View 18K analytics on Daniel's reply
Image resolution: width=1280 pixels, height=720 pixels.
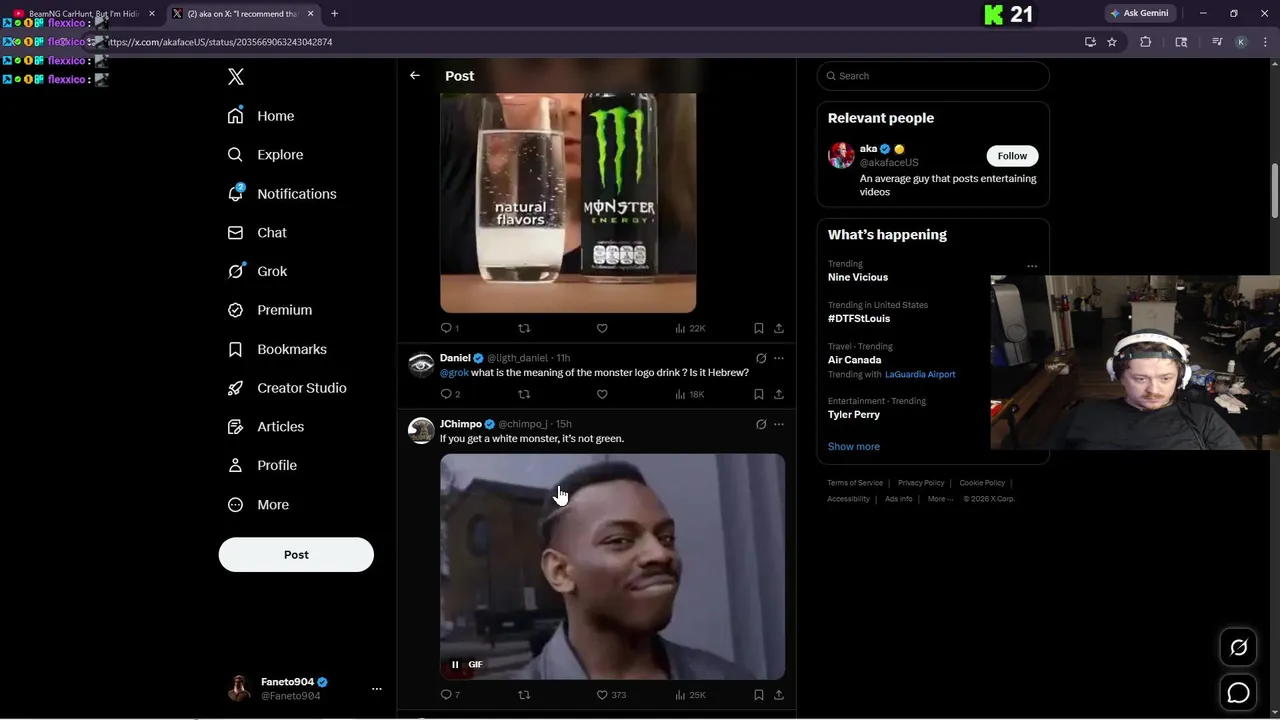(690, 394)
